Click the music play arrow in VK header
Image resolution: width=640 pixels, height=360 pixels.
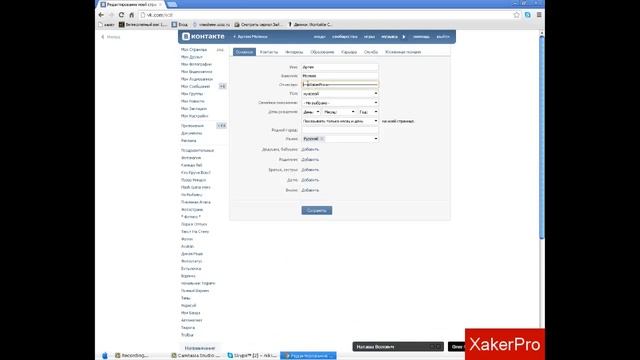click(404, 37)
